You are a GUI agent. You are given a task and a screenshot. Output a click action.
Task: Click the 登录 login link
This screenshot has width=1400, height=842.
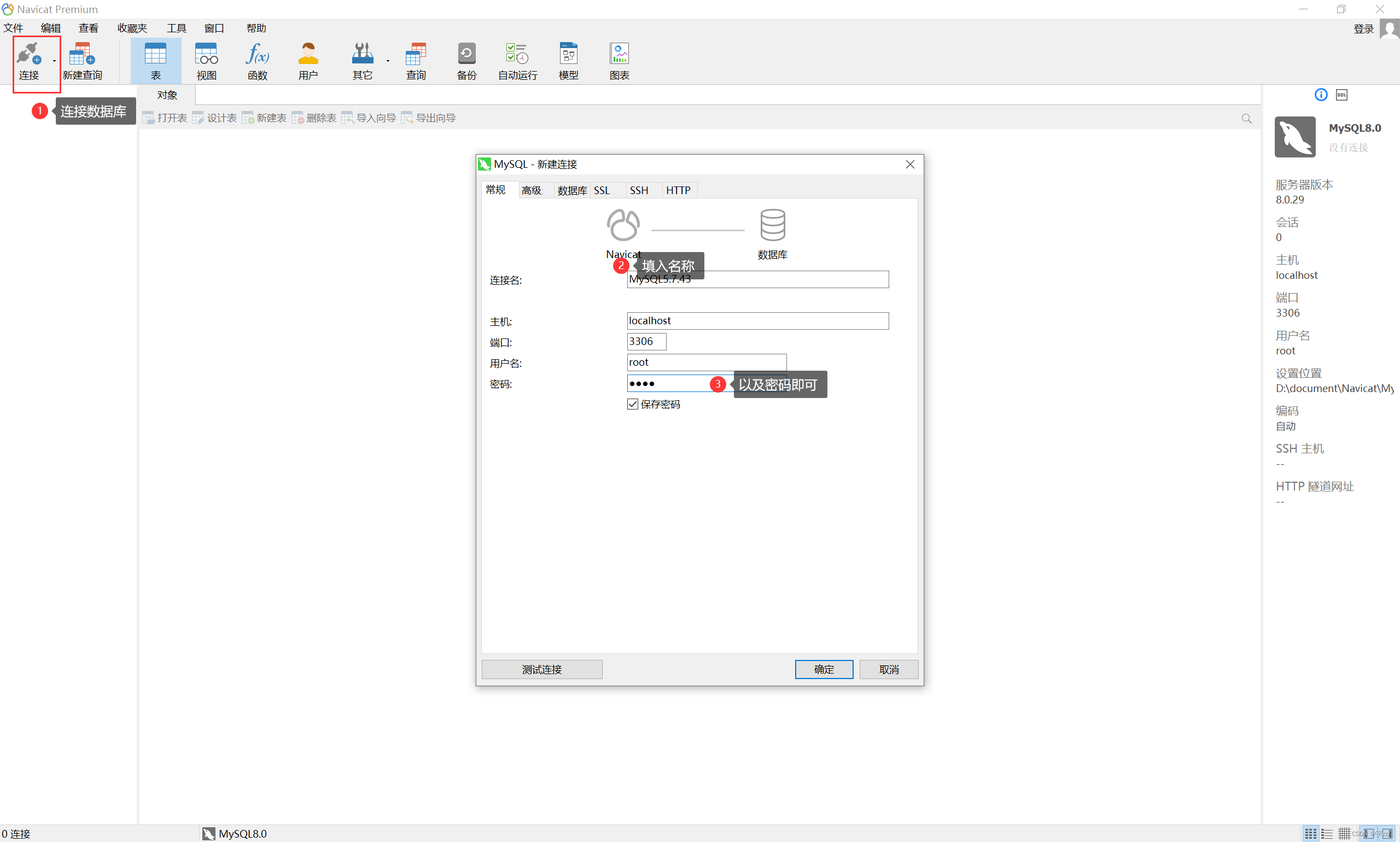[1363, 29]
